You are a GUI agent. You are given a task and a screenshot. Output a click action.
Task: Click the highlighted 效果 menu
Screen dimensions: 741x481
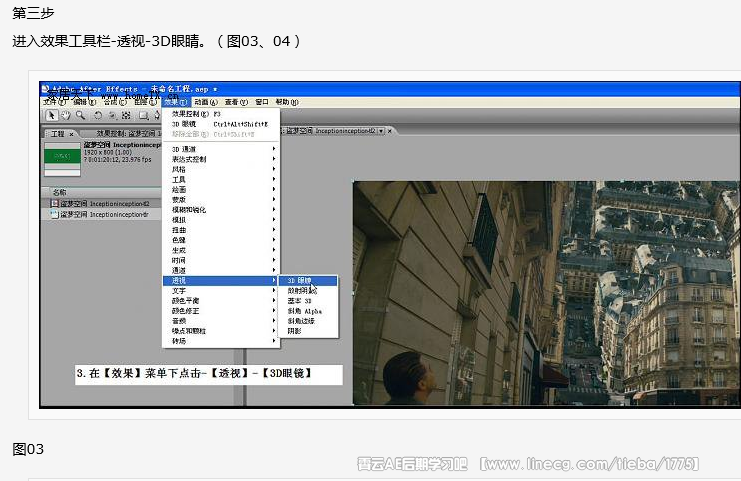point(175,102)
